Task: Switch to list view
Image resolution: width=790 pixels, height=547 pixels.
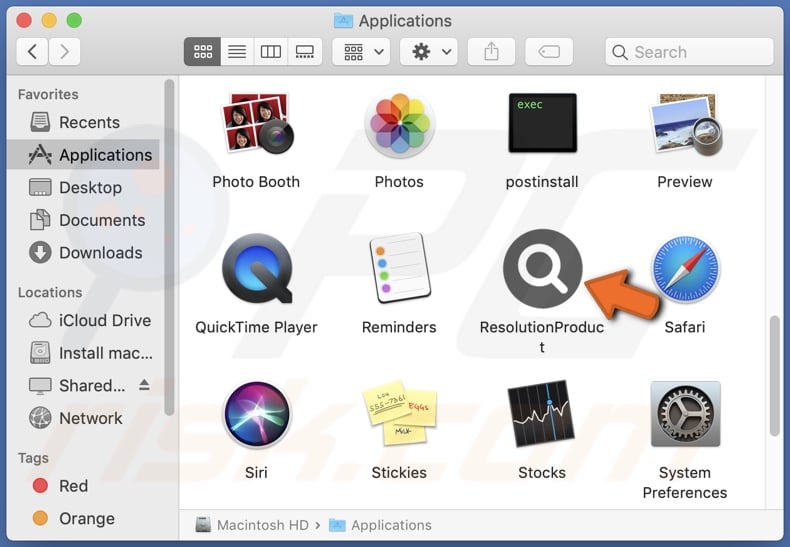Action: (x=237, y=51)
